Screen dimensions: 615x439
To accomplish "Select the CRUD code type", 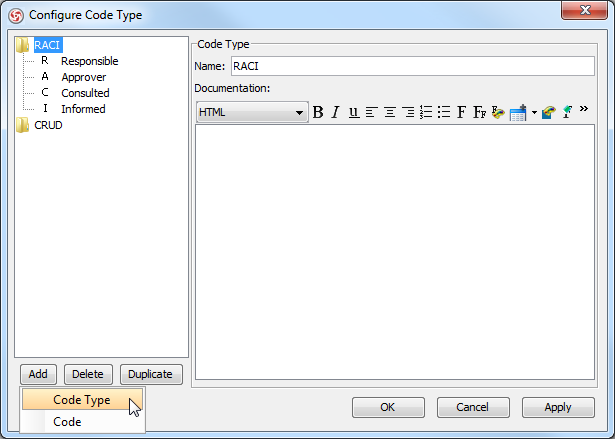I will (48, 125).
